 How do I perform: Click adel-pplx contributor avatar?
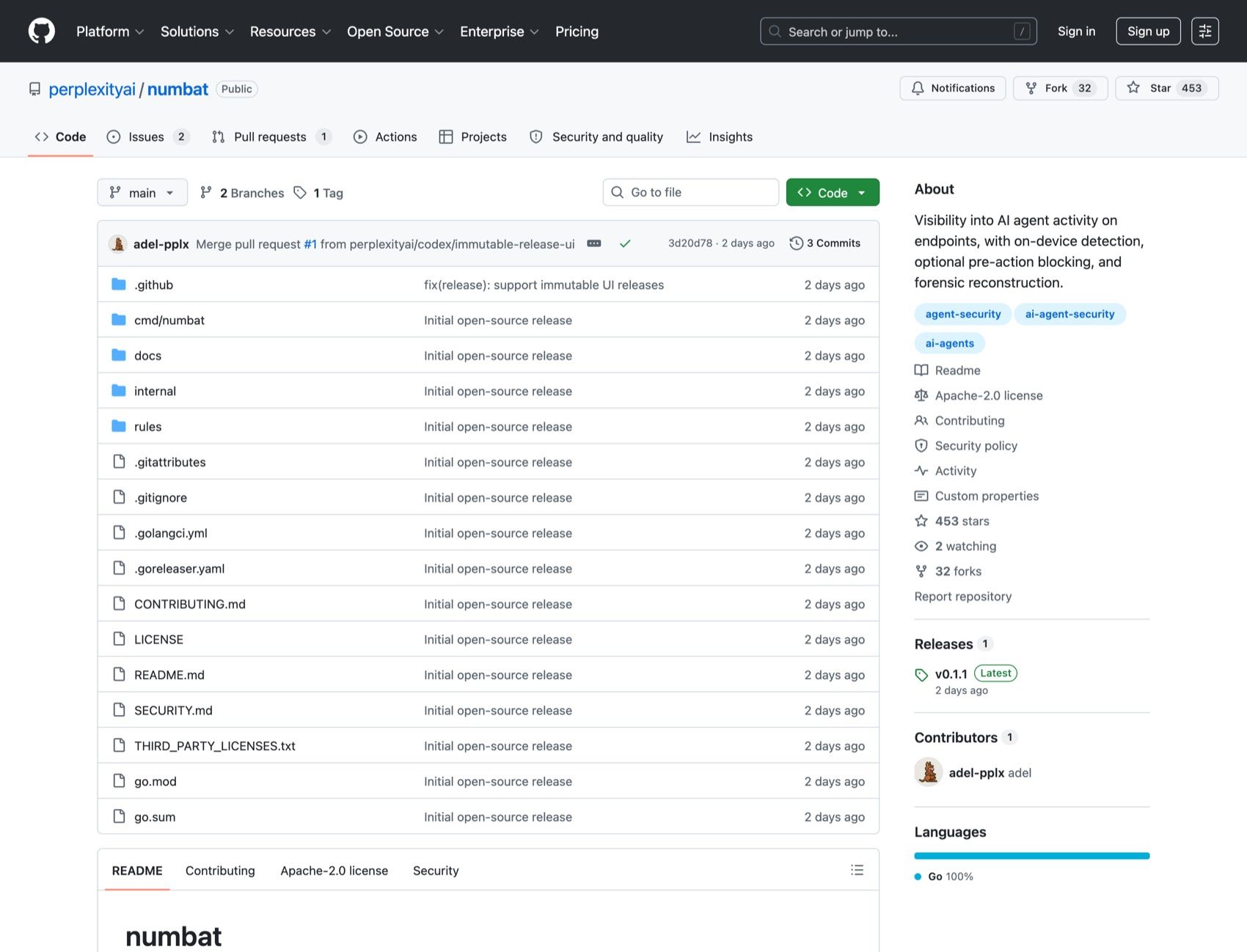pyautogui.click(x=928, y=772)
